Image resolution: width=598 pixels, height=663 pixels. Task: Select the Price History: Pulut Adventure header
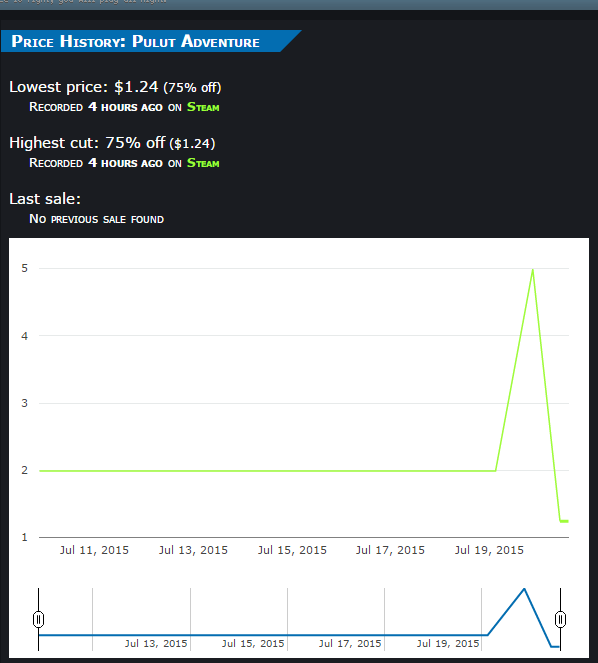point(135,41)
